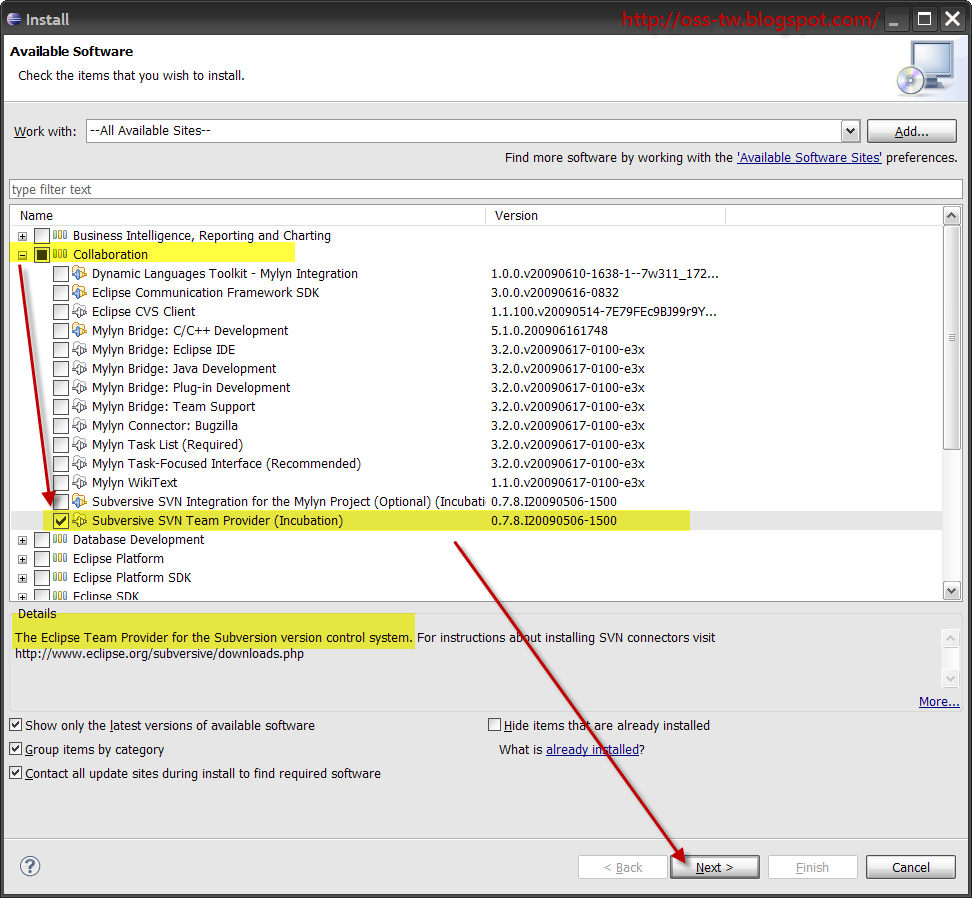Click Mylyn Bridge C/C++ Development icon

[79, 330]
